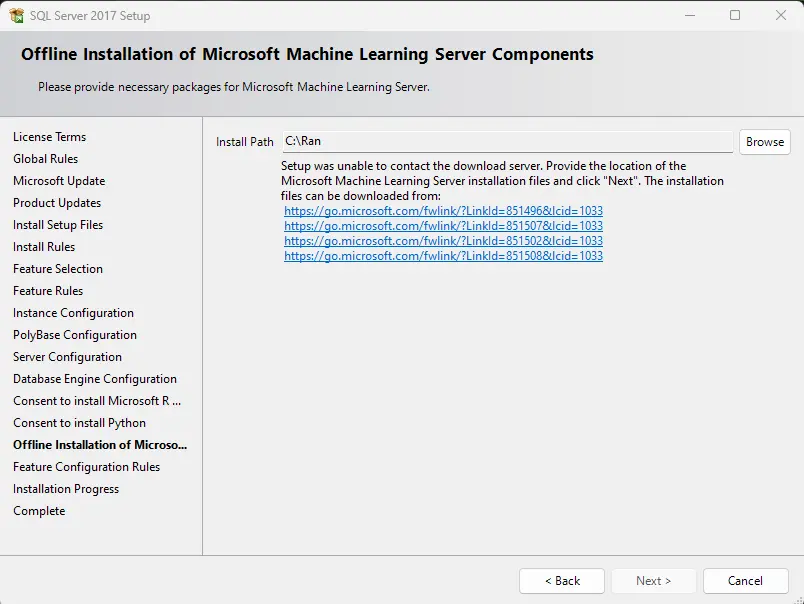Click the Browse button for Install Path
Screen dimensions: 804x604
(x=765, y=142)
